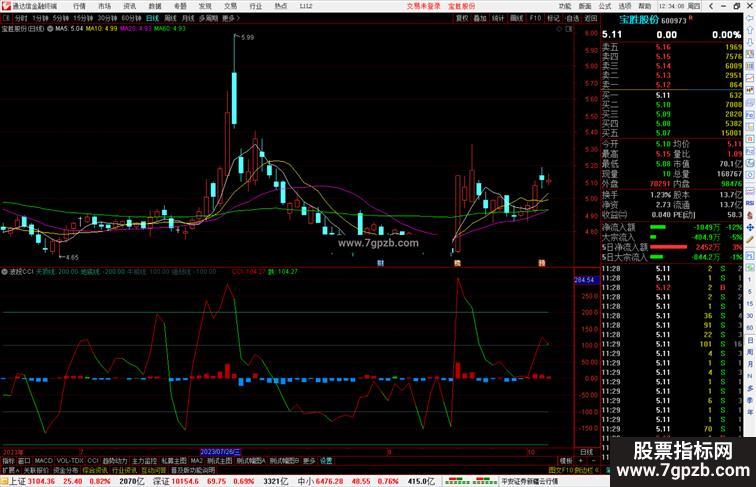
Task: Open the 公式 menu
Action: click(605, 6)
